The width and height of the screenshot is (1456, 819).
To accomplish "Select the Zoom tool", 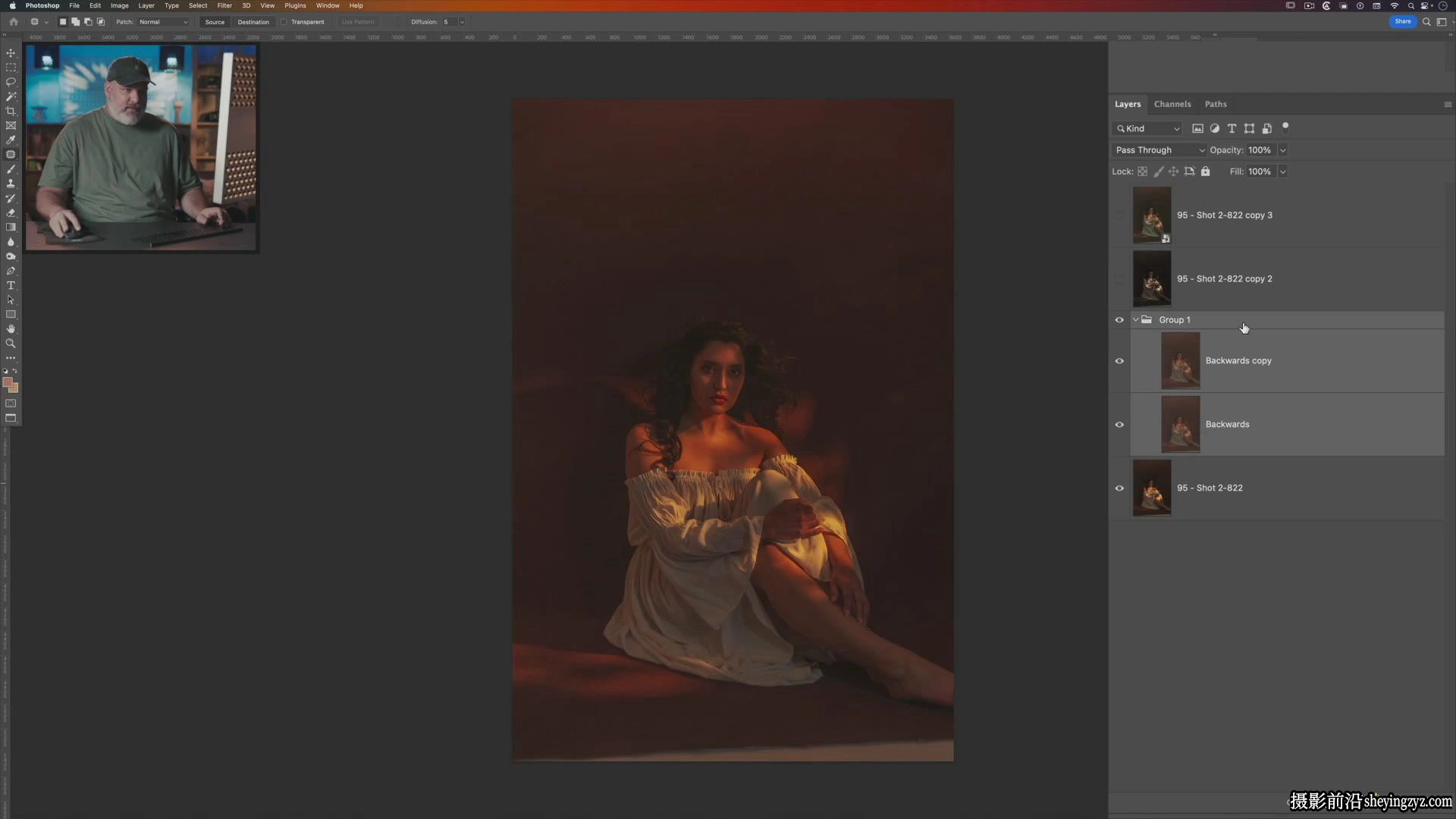I will tap(11, 344).
